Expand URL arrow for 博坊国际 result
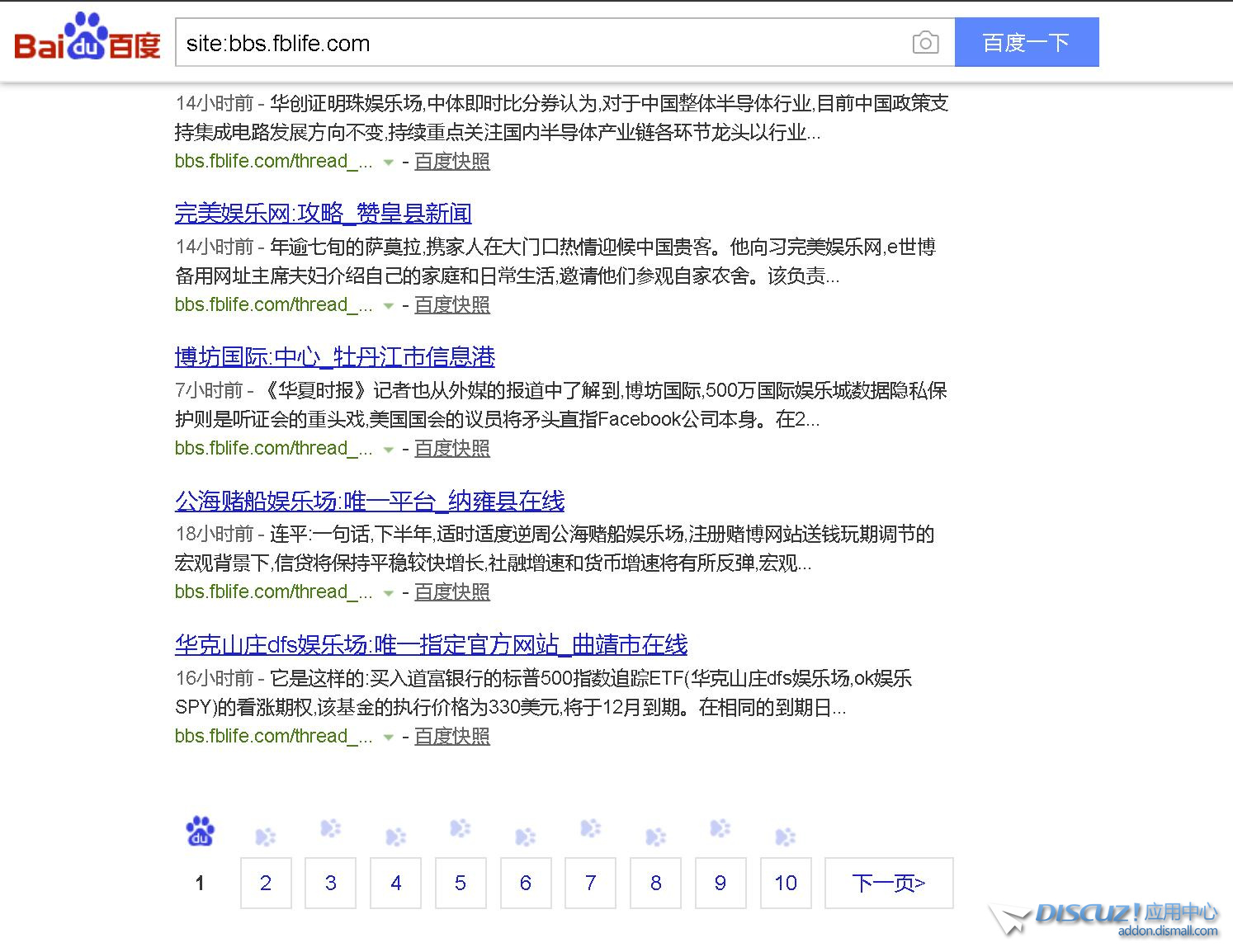The width and height of the screenshot is (1233, 952). point(388,450)
